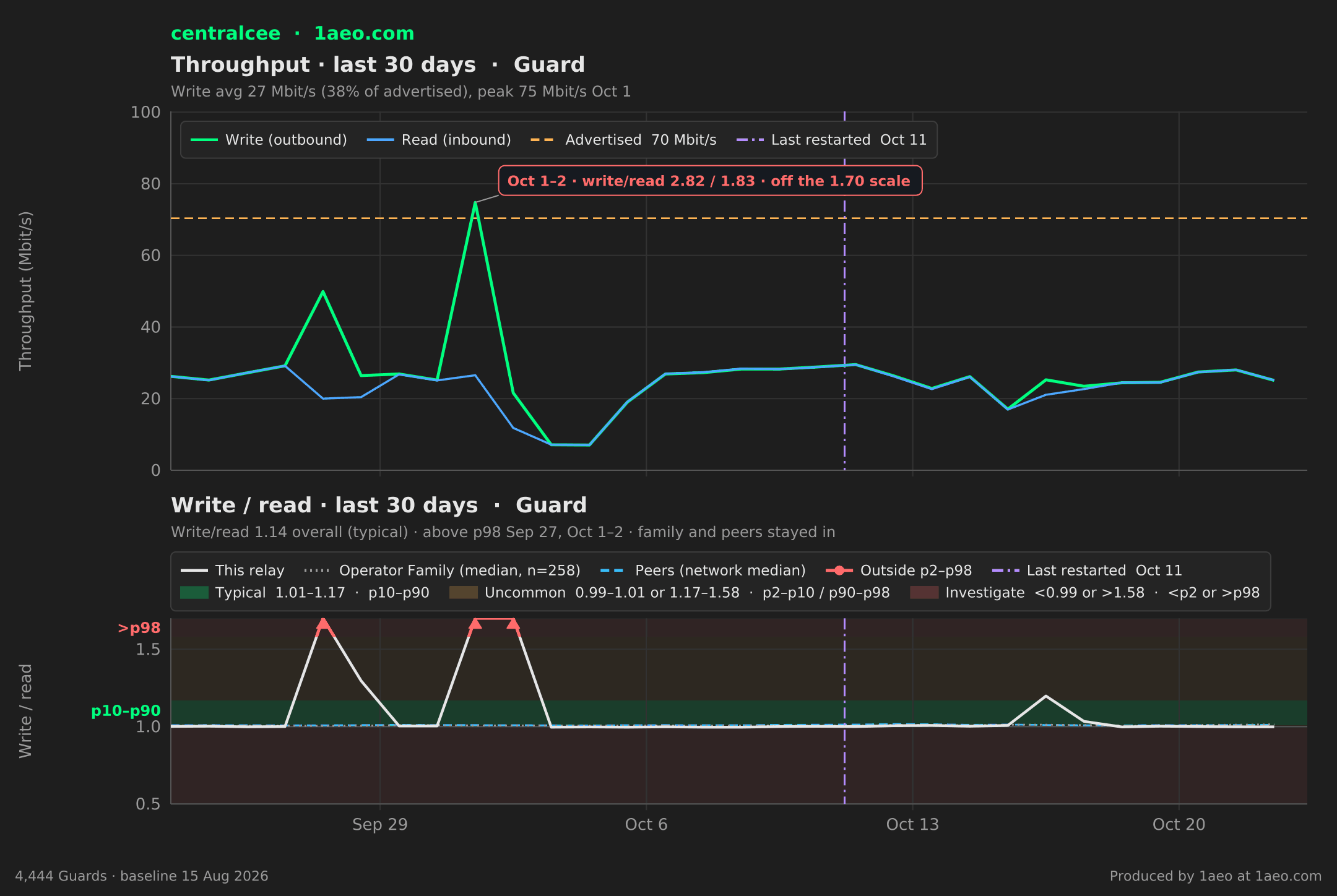Click the 75 Mbit/s write peak point
1337x896 pixels.
coord(475,202)
